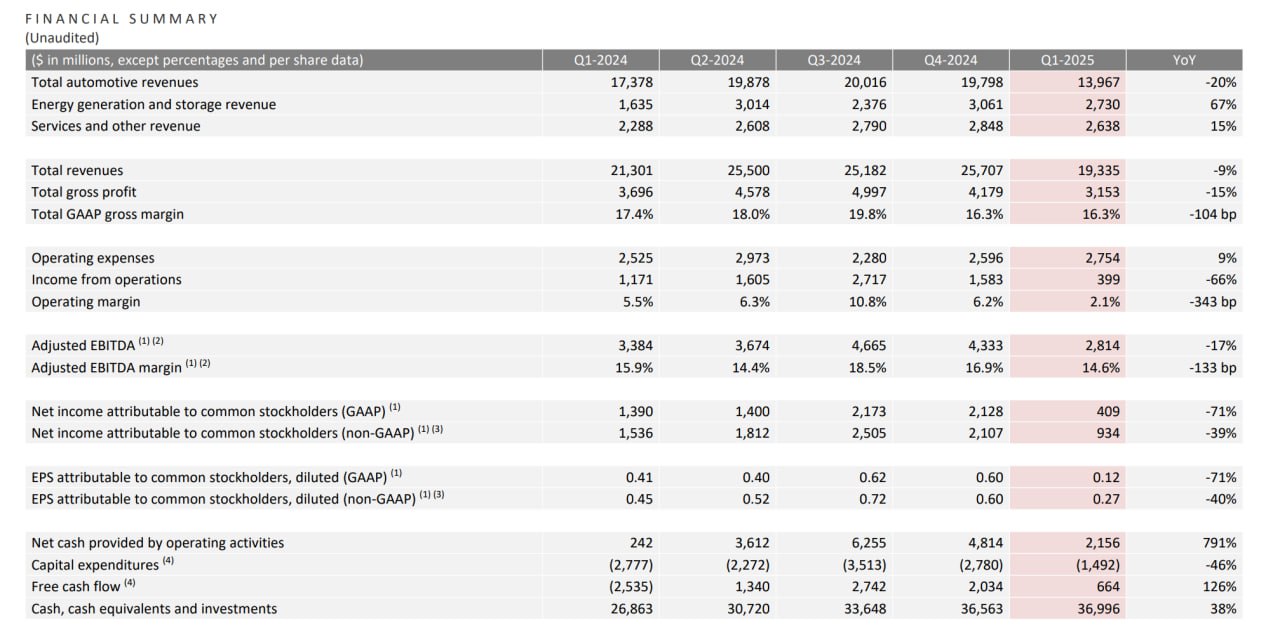Screen dimensions: 1280x628
Task: Click the Operating expenses row label
Action: click(93, 258)
